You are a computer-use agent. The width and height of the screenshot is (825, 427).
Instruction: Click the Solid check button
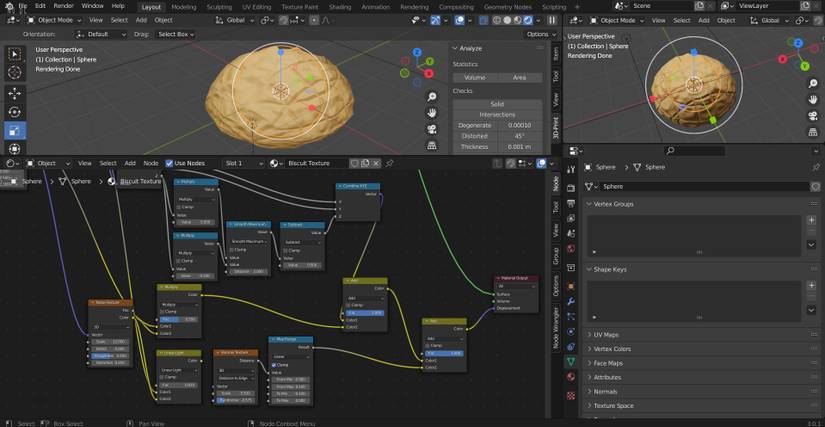coord(497,104)
